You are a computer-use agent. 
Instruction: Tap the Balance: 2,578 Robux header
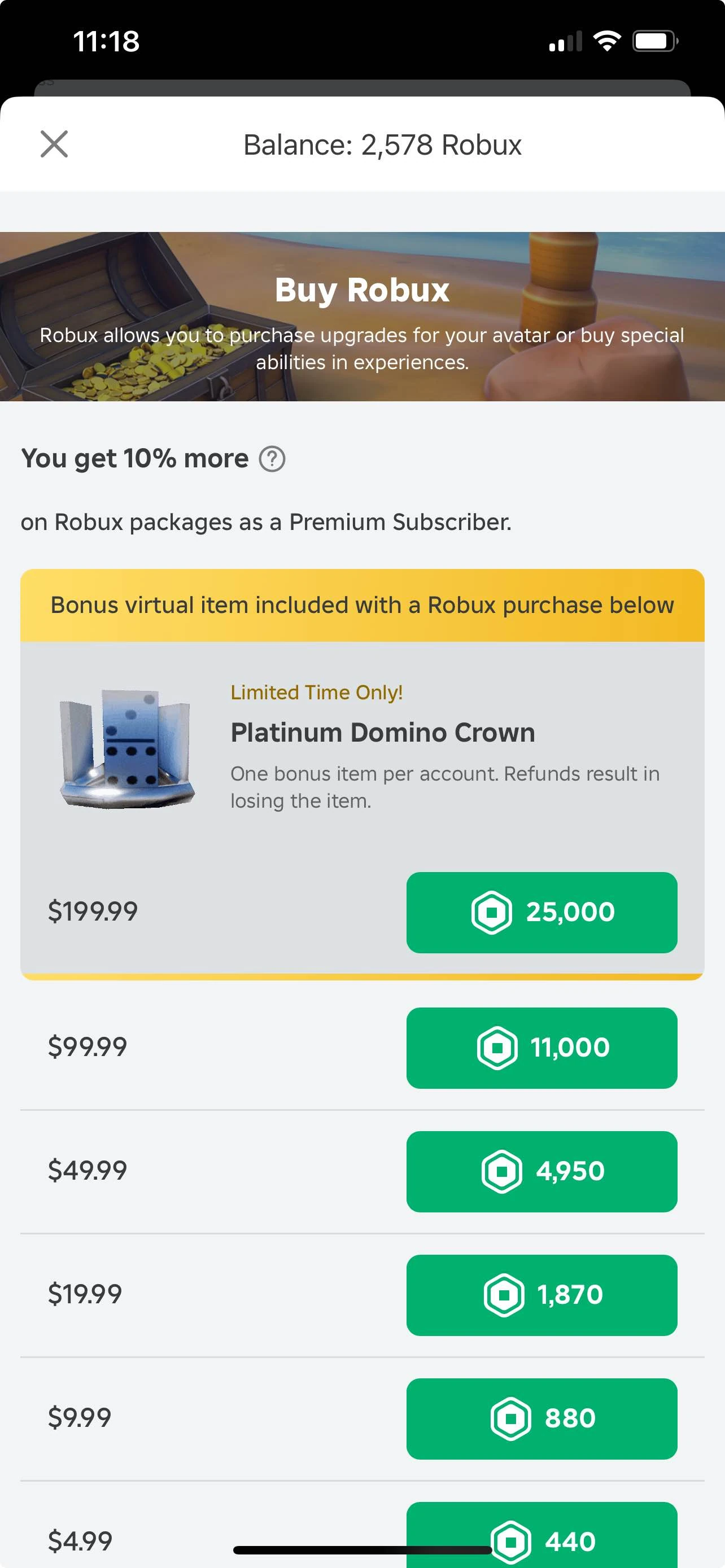click(382, 144)
